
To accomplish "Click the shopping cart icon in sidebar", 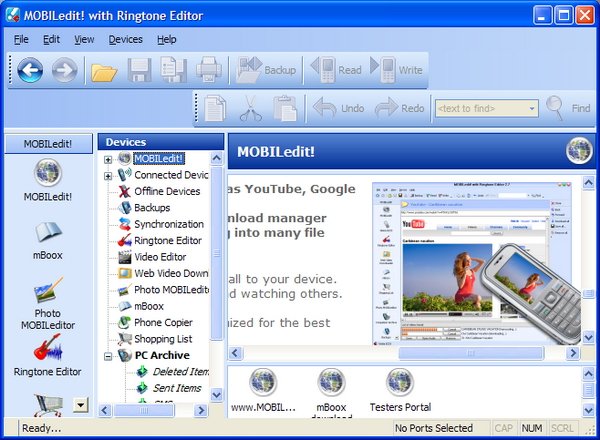I will point(48,405).
